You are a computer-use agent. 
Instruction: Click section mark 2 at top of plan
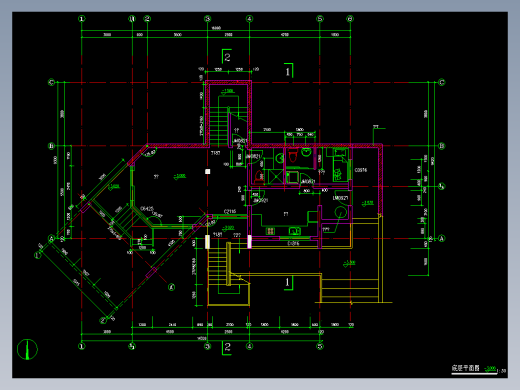click(227, 57)
